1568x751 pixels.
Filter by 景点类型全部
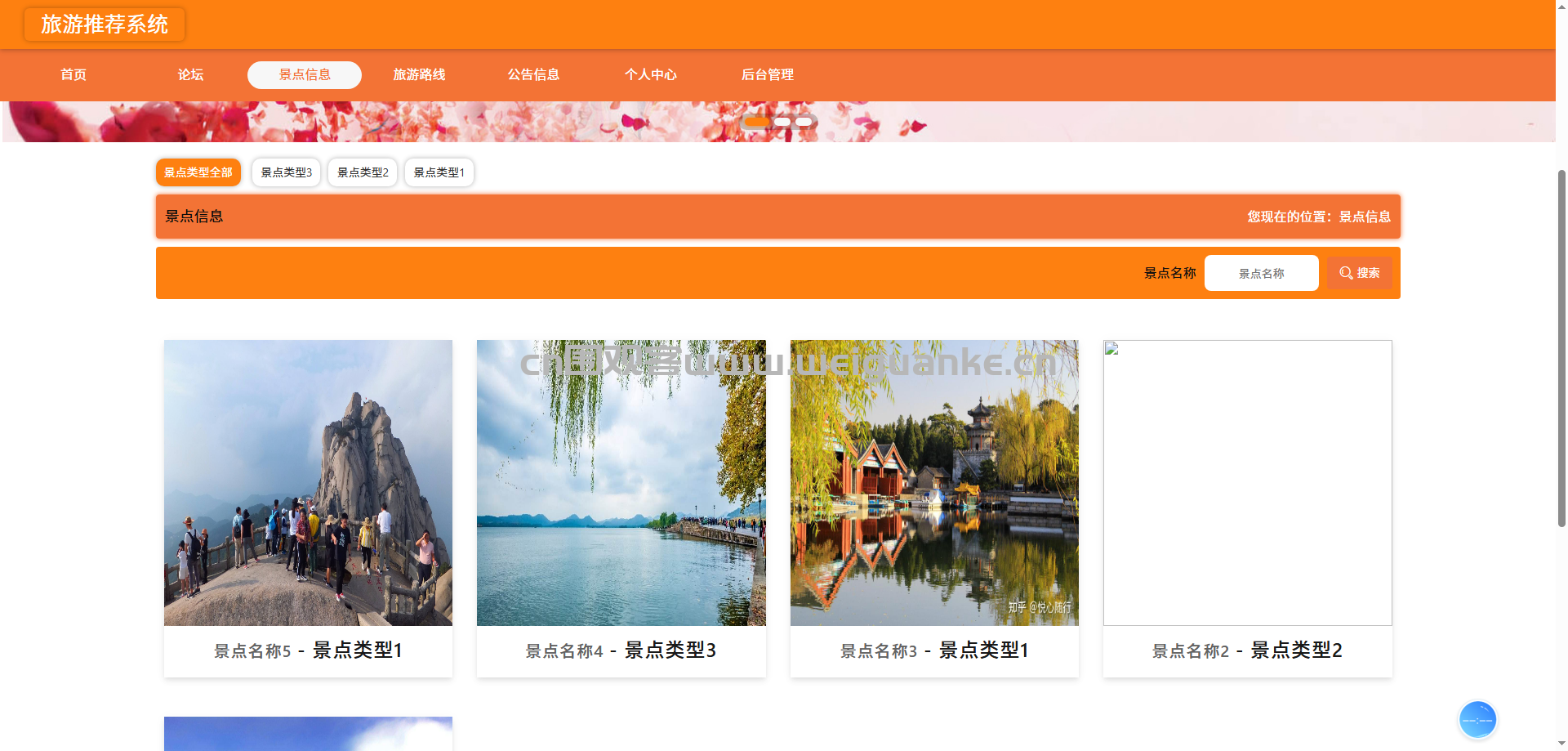[198, 172]
